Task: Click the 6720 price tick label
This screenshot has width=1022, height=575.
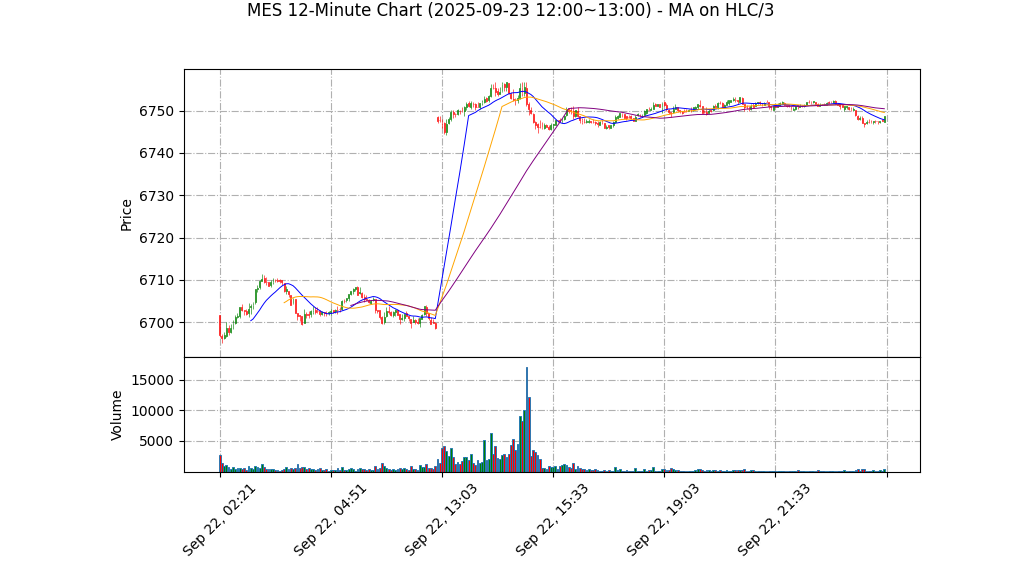Action: click(157, 239)
